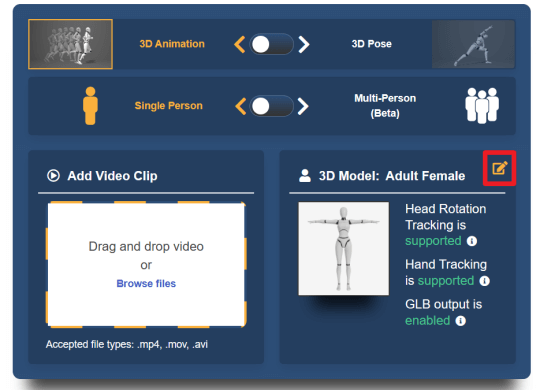The width and height of the screenshot is (540, 390).
Task: Toggle the 3D Animation / 3D Pose switch
Action: click(271, 44)
